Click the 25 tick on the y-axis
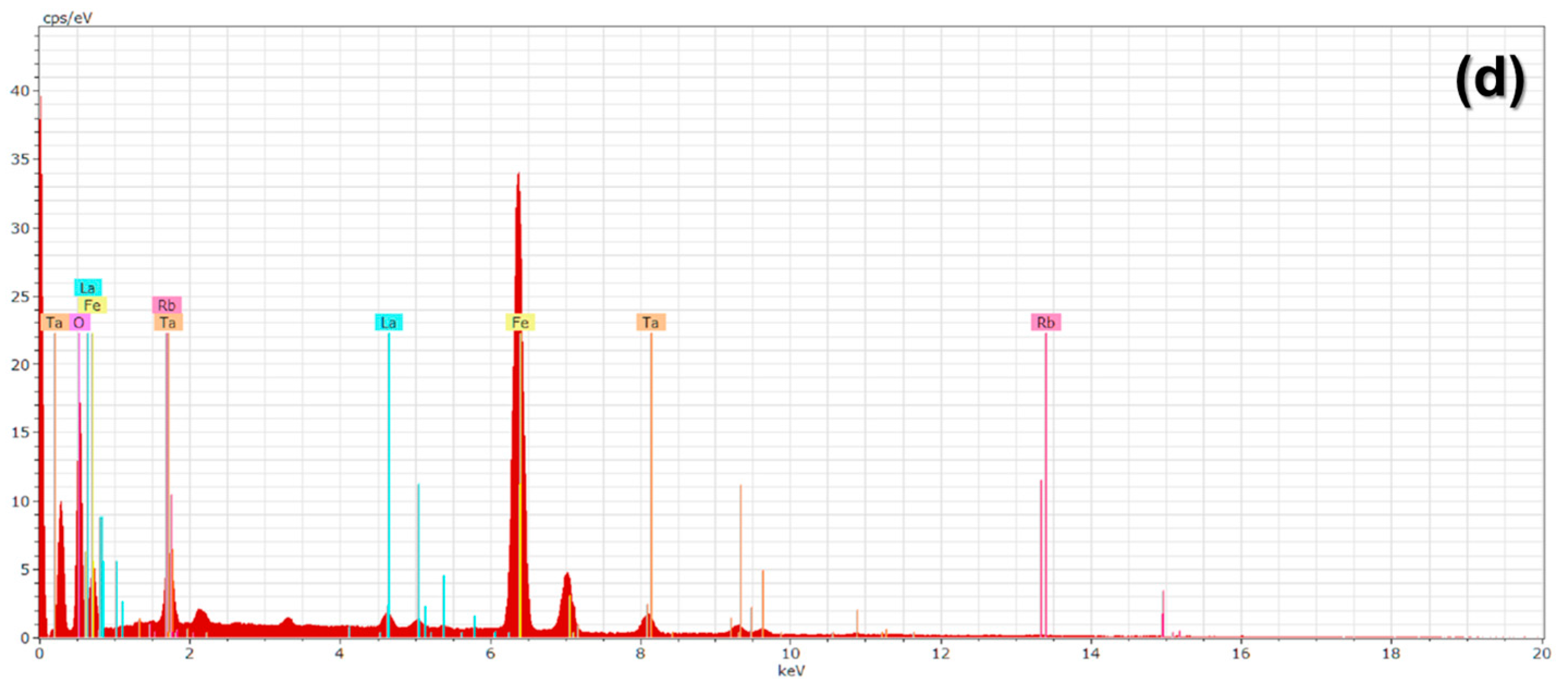Screen dimensions: 1568x691 pos(20,297)
